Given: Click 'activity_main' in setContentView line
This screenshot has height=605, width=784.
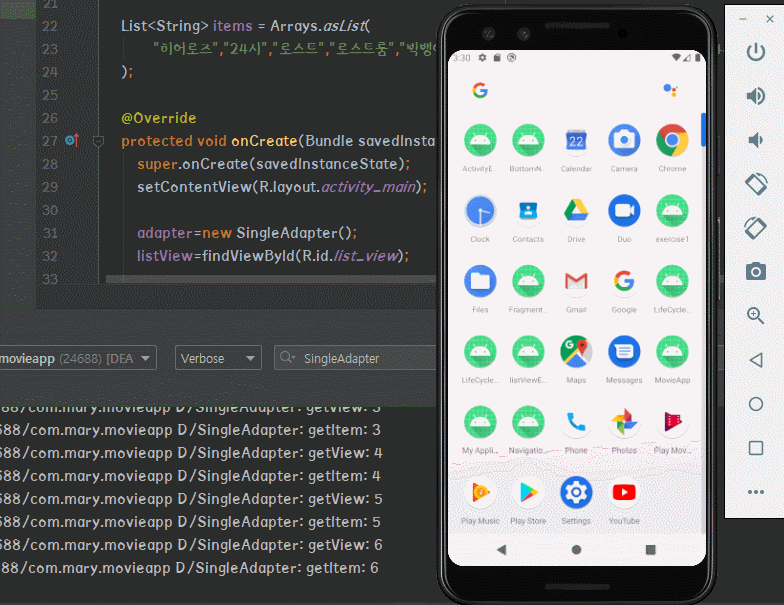Looking at the screenshot, I should tap(368, 187).
